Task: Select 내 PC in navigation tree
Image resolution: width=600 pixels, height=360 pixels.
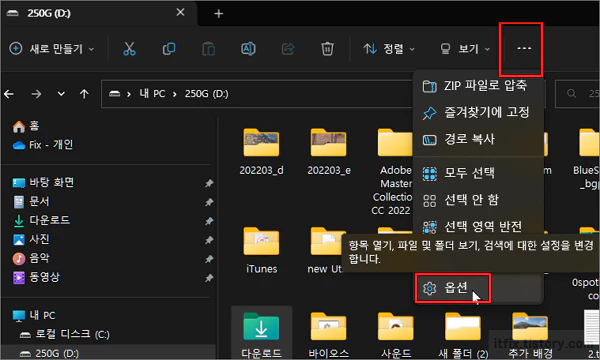Action: pos(34,315)
